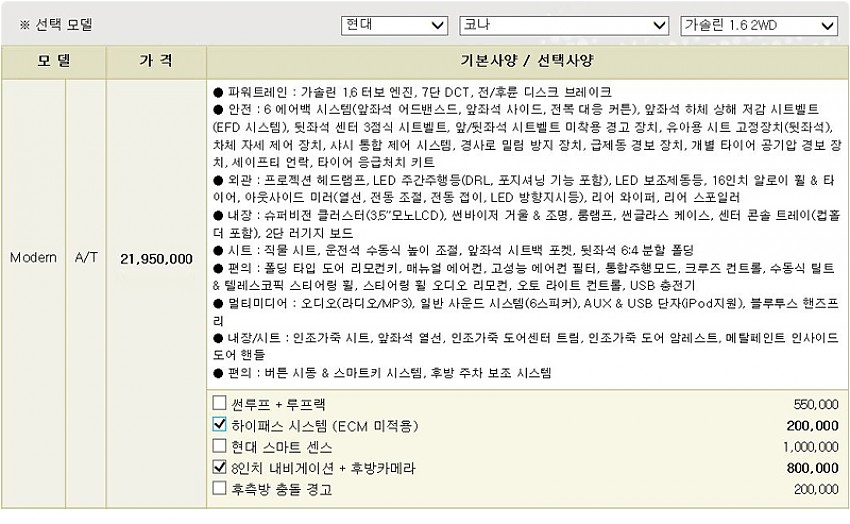Select the A/T transmission cell

pyautogui.click(x=86, y=258)
